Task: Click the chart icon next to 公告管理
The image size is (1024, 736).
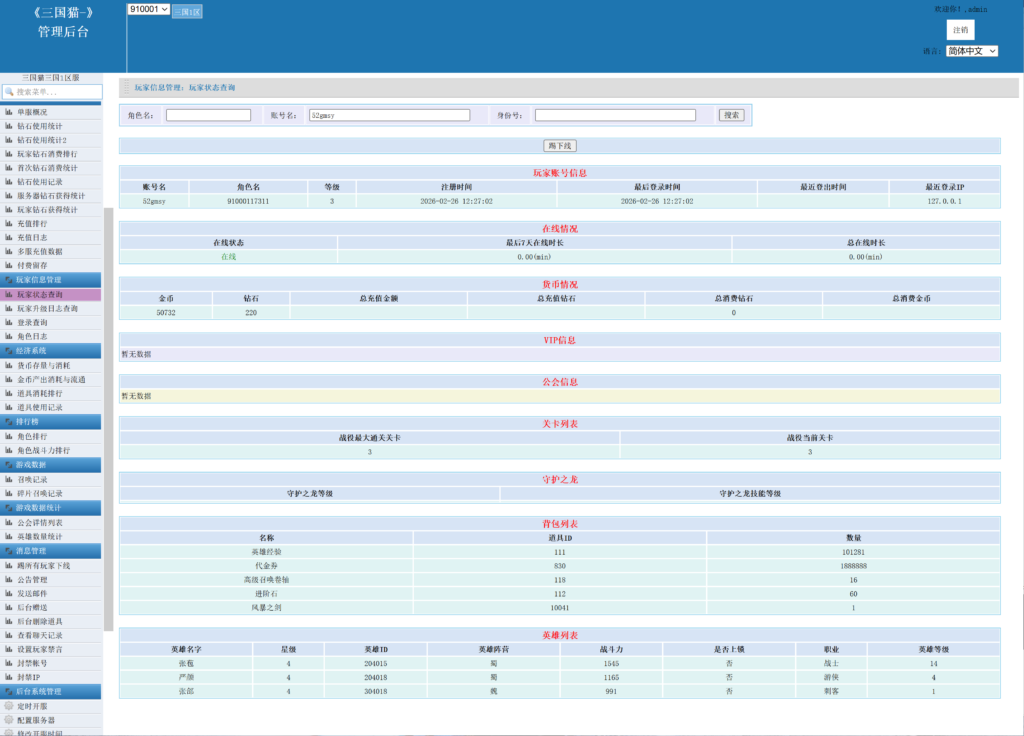Action: 9,579
